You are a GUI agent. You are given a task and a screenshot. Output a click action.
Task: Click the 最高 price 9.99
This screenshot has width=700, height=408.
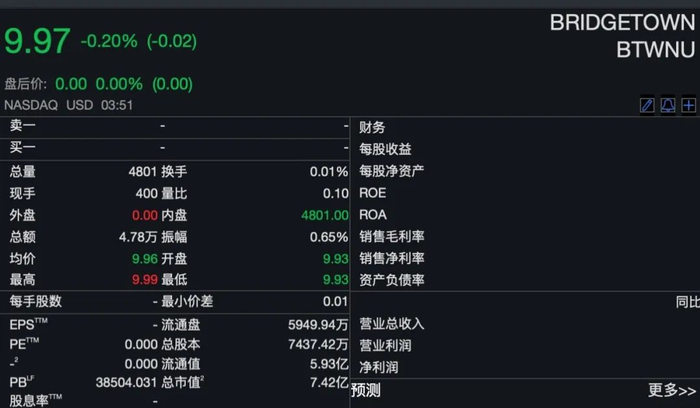tap(145, 280)
